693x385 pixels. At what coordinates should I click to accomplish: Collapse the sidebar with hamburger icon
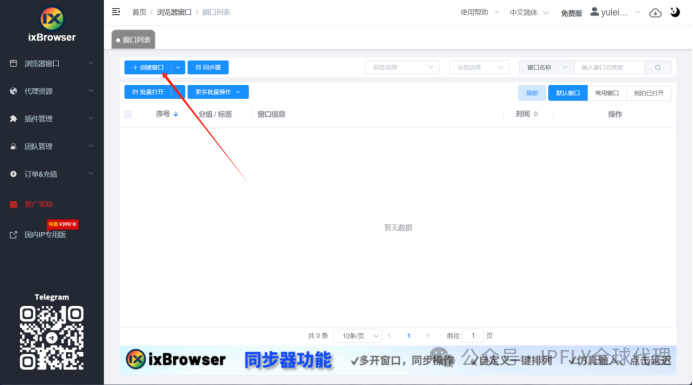click(116, 11)
